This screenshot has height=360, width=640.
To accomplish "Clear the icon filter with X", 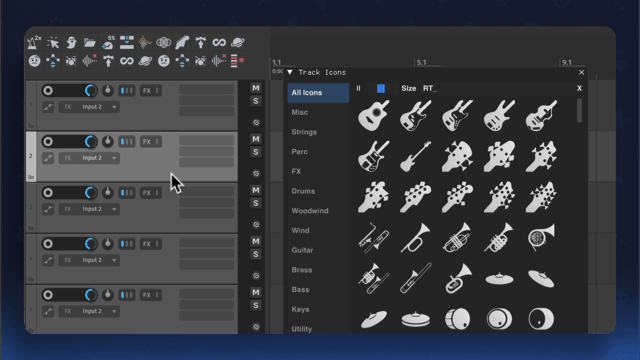I will pyautogui.click(x=579, y=88).
